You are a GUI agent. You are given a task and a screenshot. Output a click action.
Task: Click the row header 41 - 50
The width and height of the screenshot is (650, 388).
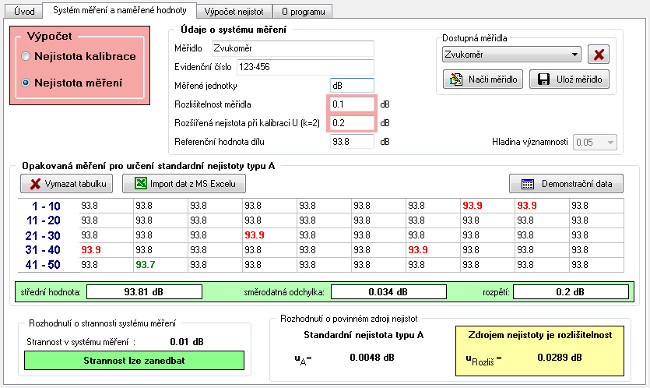click(x=43, y=264)
